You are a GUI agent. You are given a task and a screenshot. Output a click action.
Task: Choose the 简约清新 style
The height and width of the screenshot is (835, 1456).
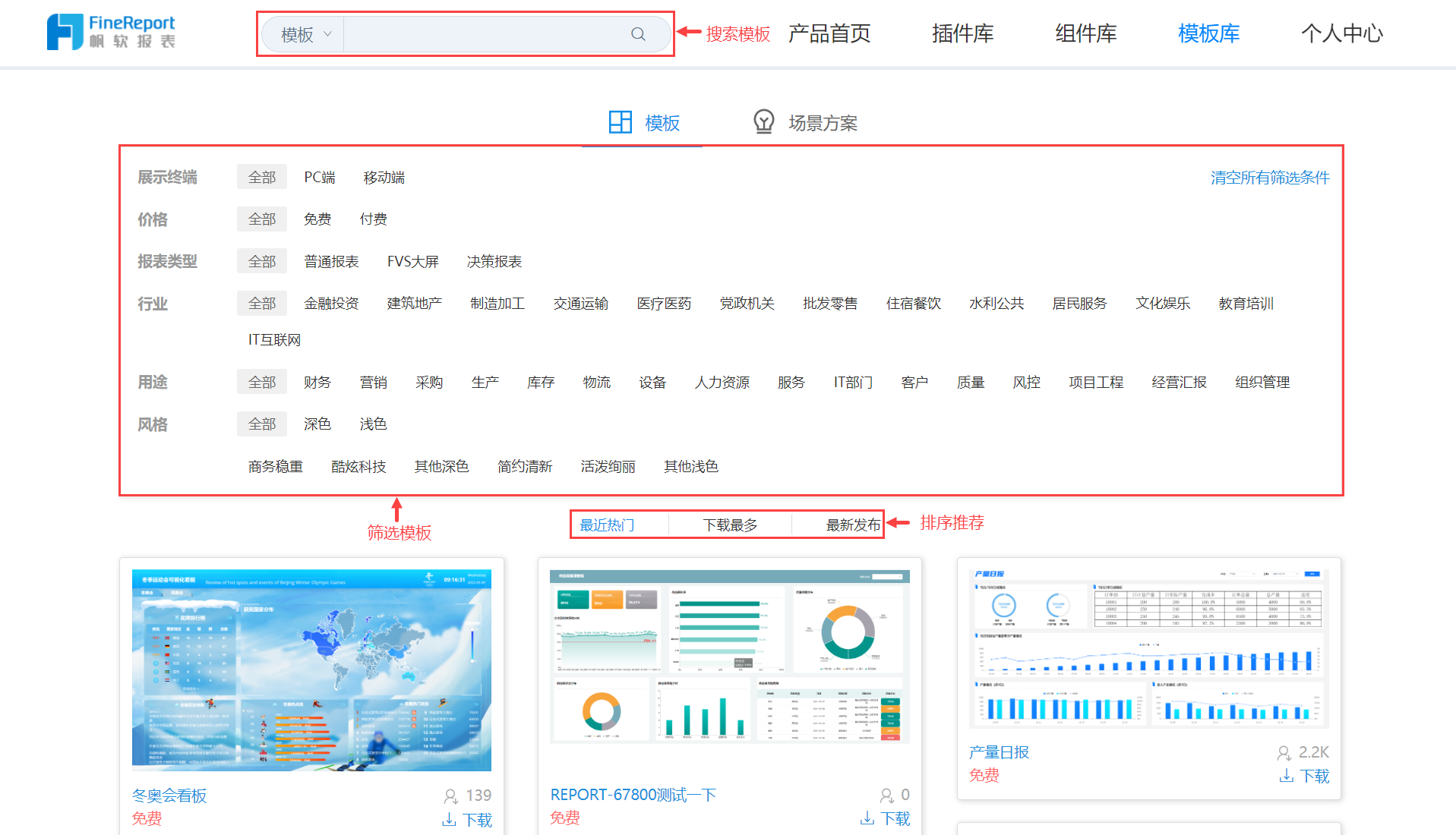click(x=525, y=466)
